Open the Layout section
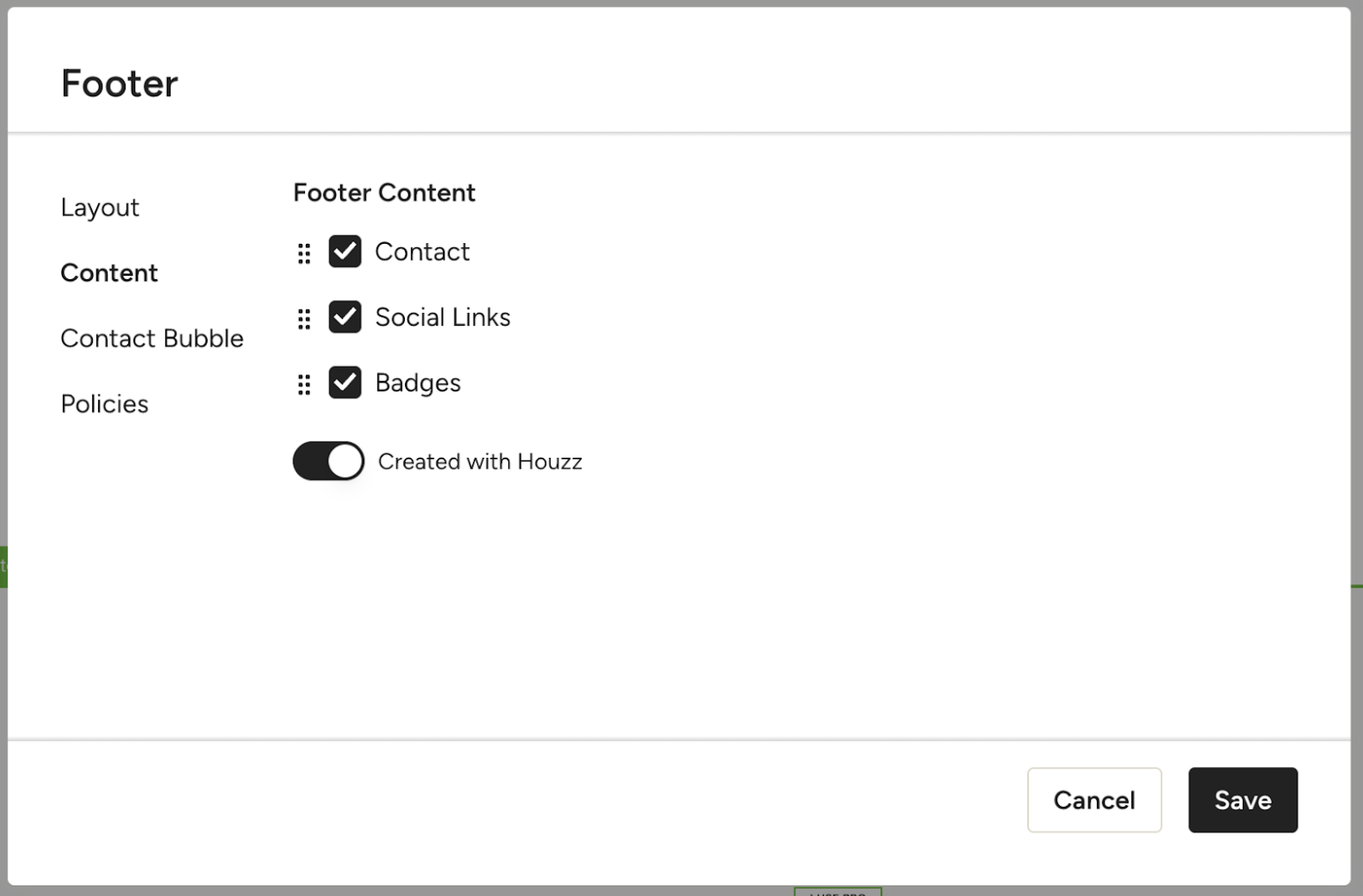This screenshot has width=1363, height=896. [x=100, y=208]
